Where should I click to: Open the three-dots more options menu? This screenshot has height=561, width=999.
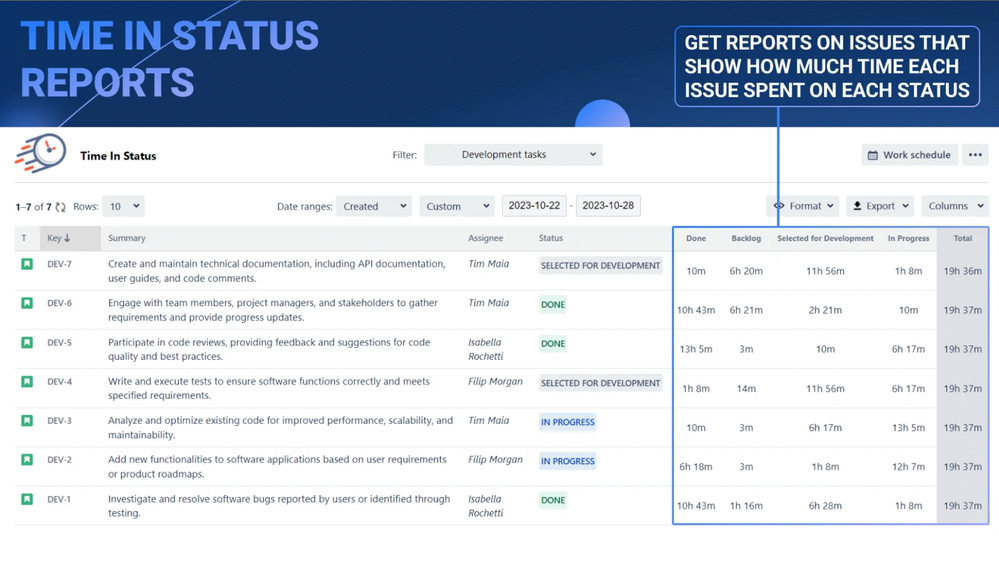pyautogui.click(x=975, y=155)
